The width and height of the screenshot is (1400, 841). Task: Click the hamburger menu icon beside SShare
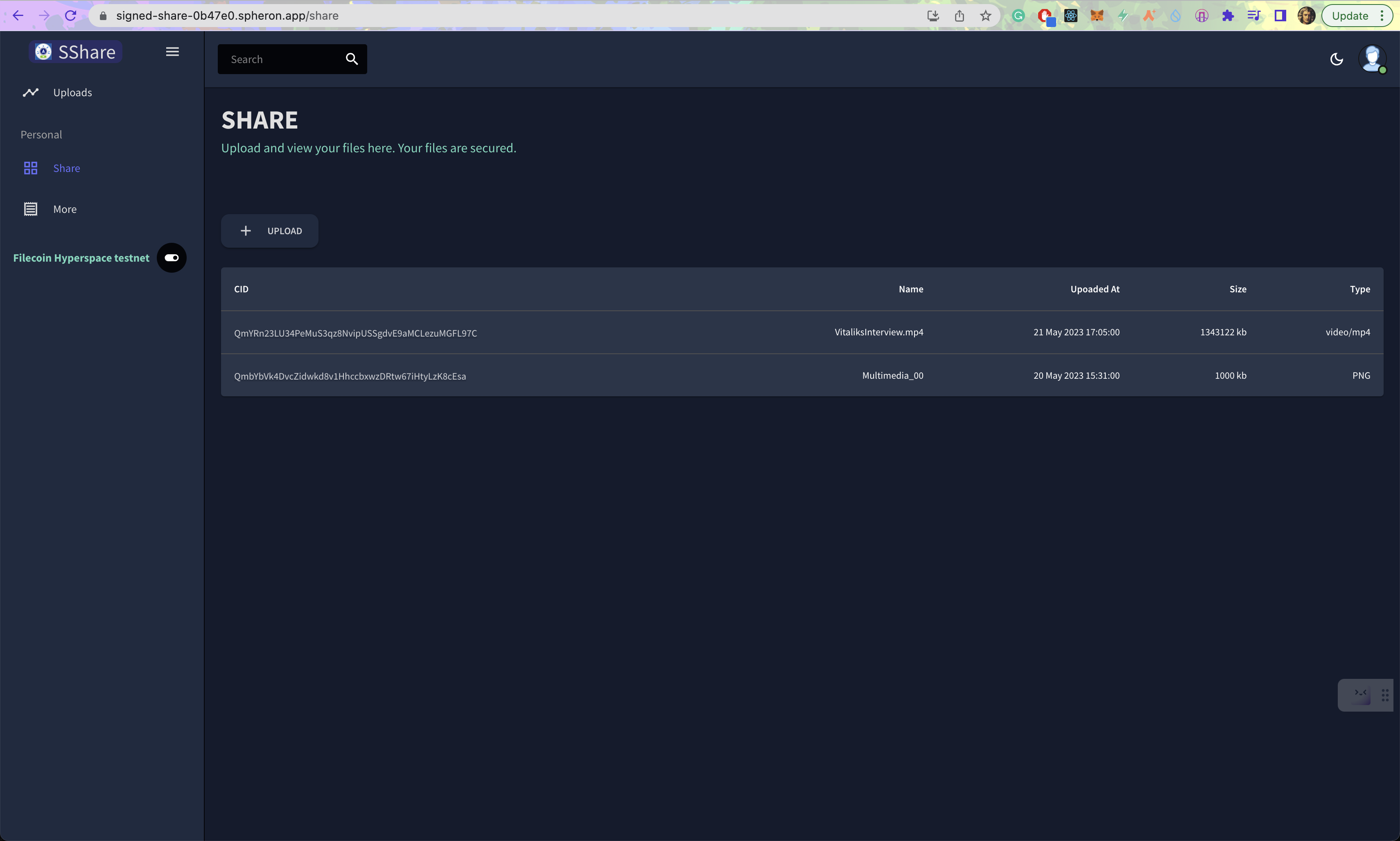pos(172,52)
